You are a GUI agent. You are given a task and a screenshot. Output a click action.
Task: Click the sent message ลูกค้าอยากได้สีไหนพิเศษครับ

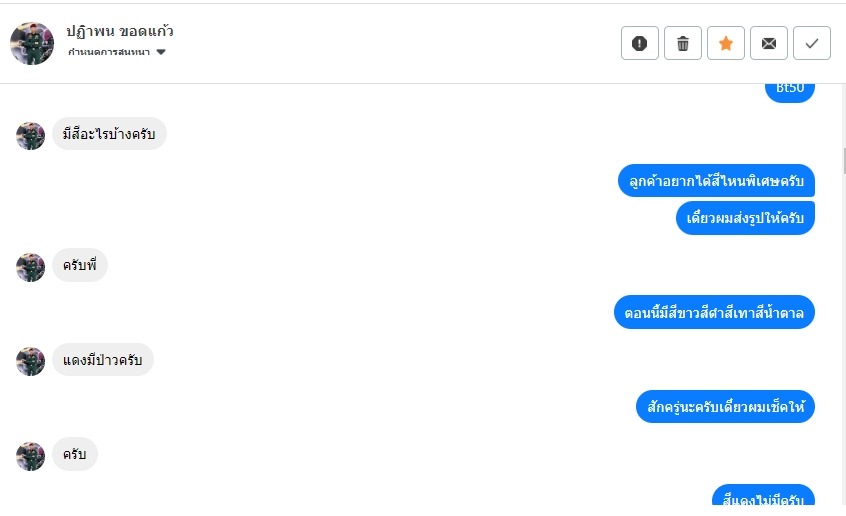pyautogui.click(x=716, y=181)
